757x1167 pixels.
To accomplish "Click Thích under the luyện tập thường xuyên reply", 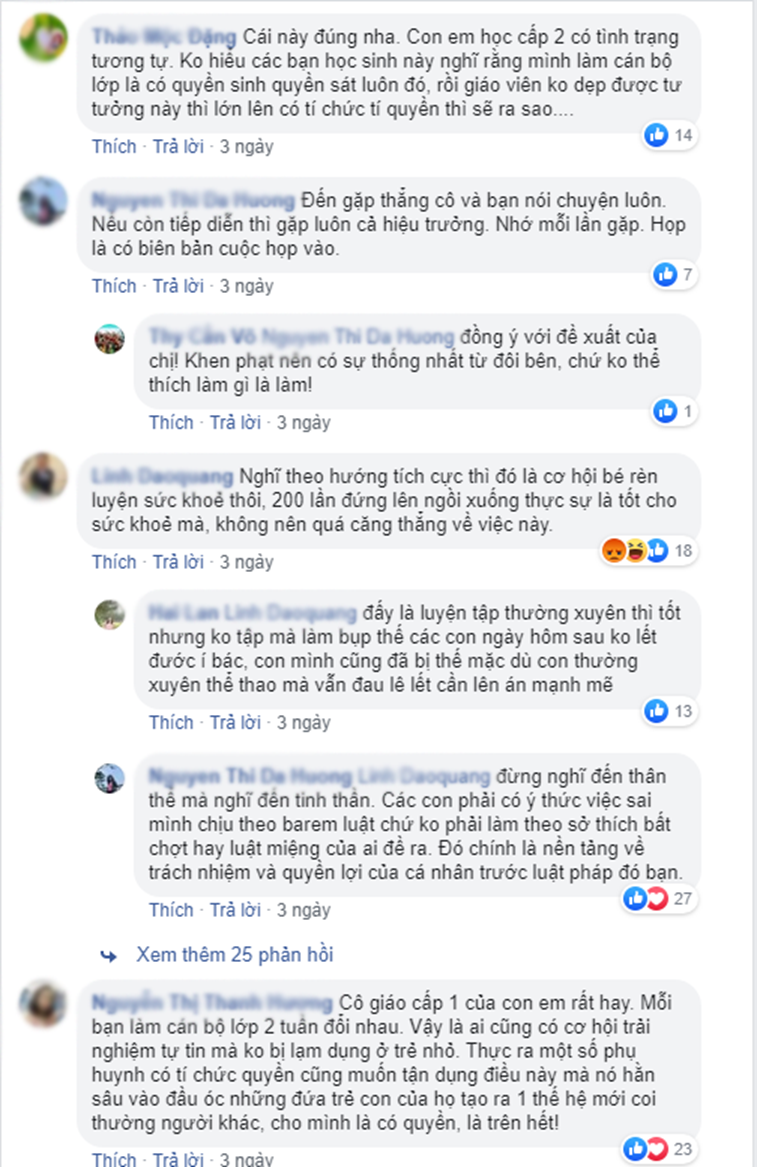I will click(171, 722).
